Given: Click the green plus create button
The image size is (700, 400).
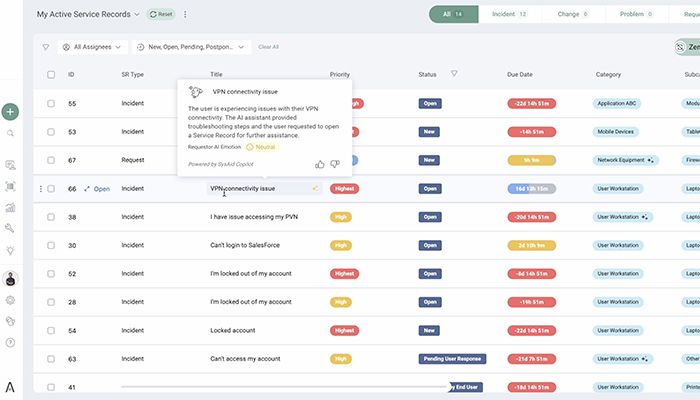Looking at the screenshot, I should click(10, 112).
